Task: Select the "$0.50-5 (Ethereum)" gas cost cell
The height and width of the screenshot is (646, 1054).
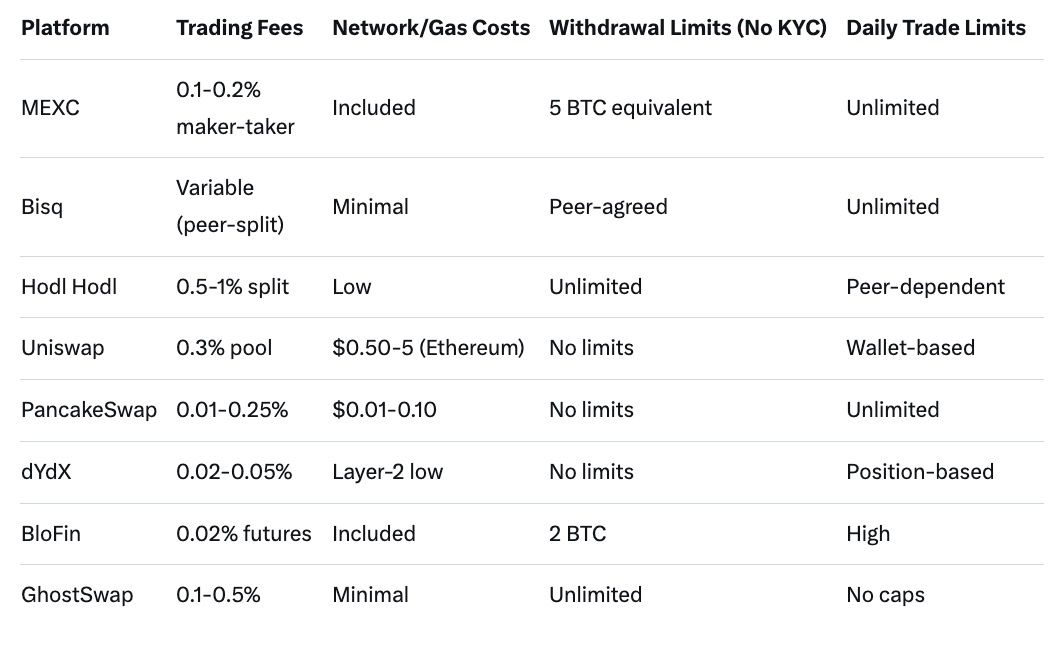Action: tap(428, 348)
